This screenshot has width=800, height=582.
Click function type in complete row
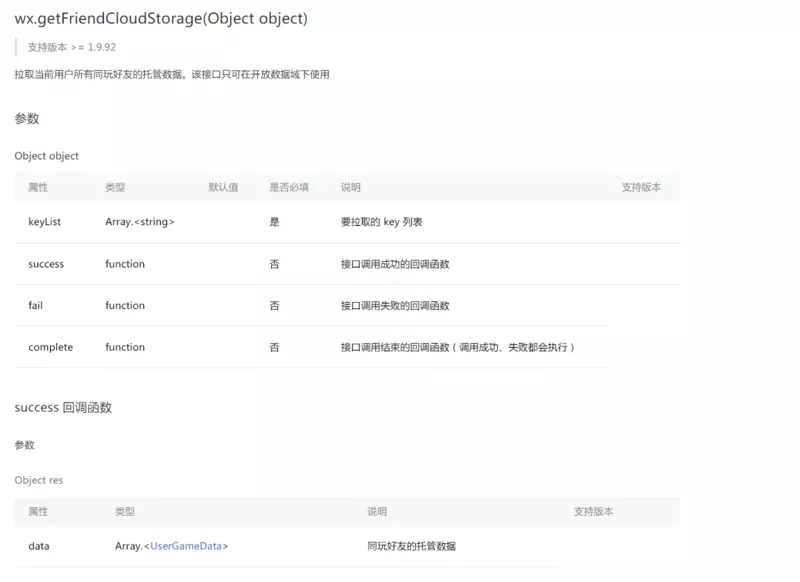point(125,347)
